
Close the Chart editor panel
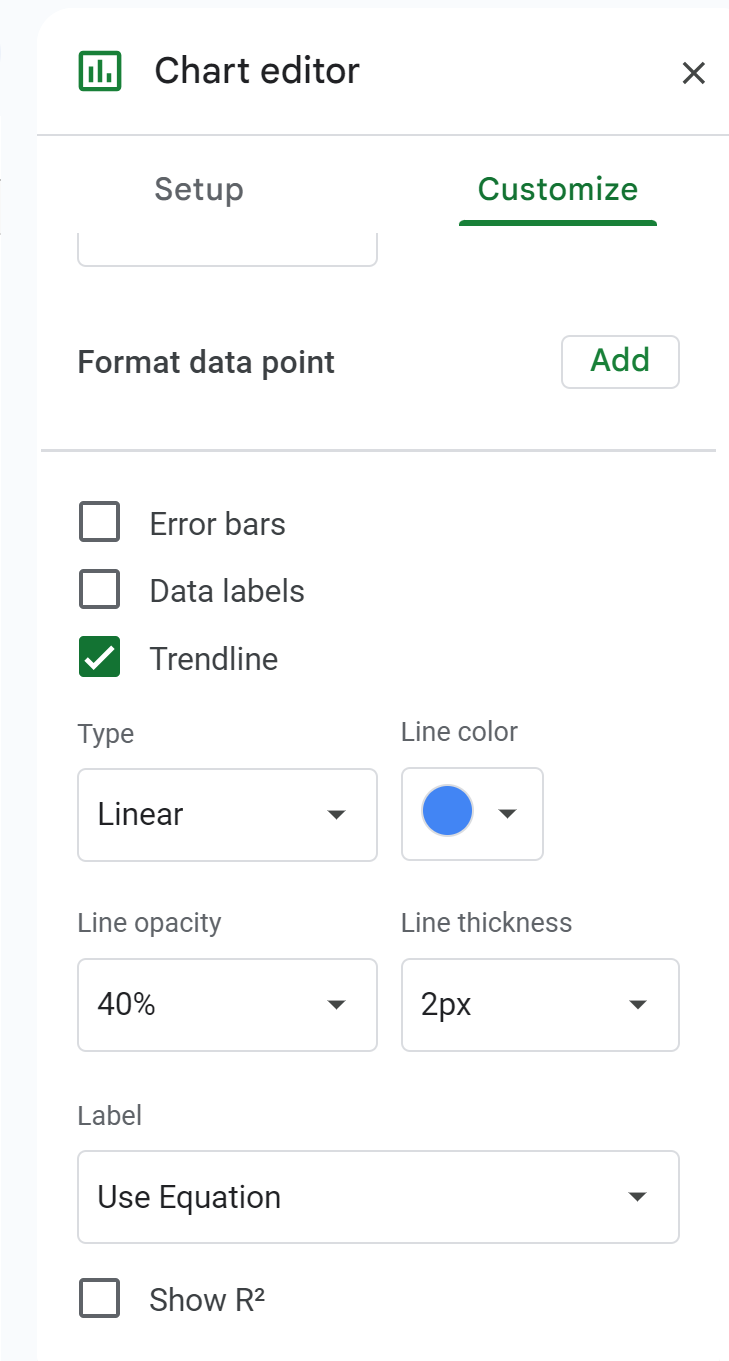[694, 72]
